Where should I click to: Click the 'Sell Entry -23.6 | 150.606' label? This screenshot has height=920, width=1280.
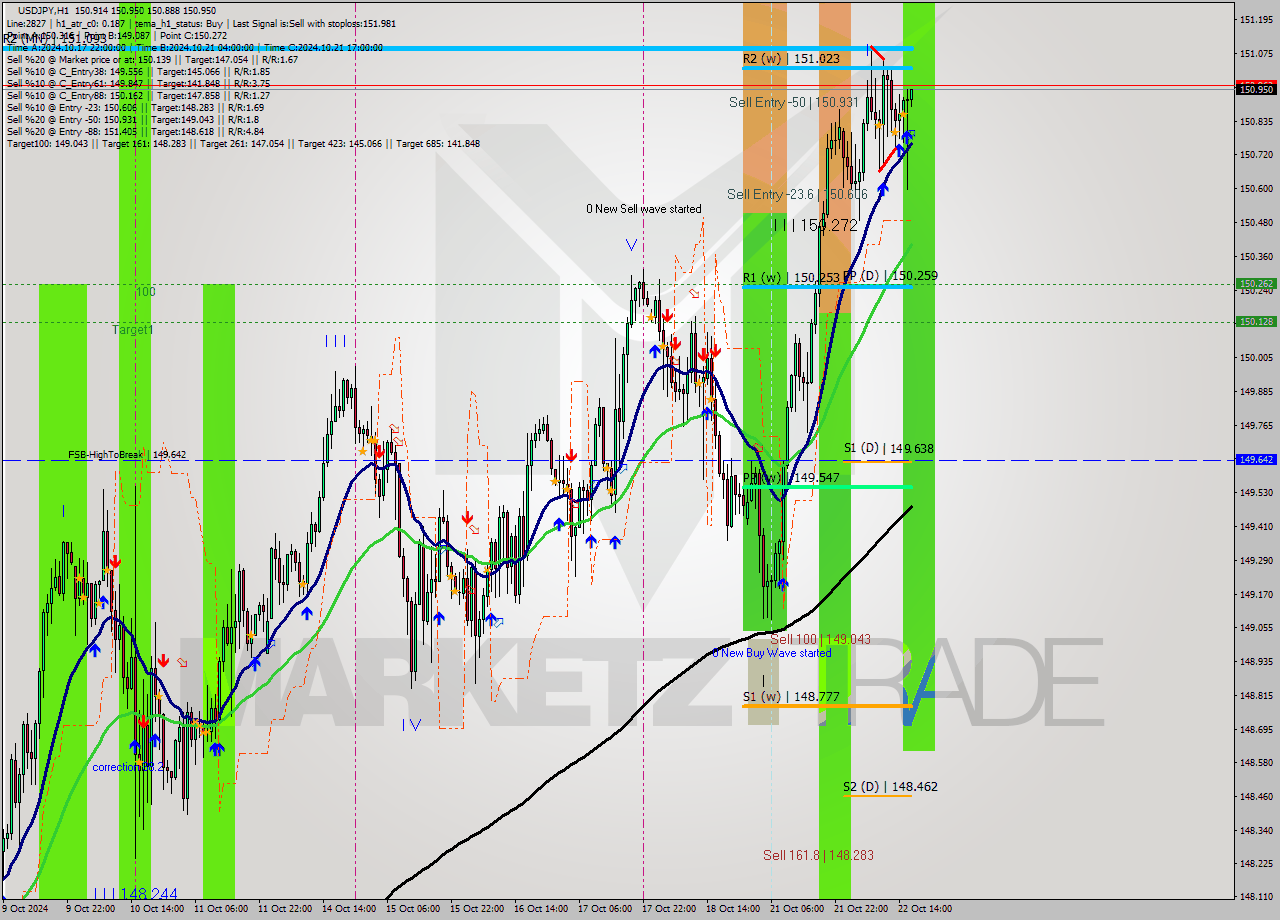tap(797, 194)
